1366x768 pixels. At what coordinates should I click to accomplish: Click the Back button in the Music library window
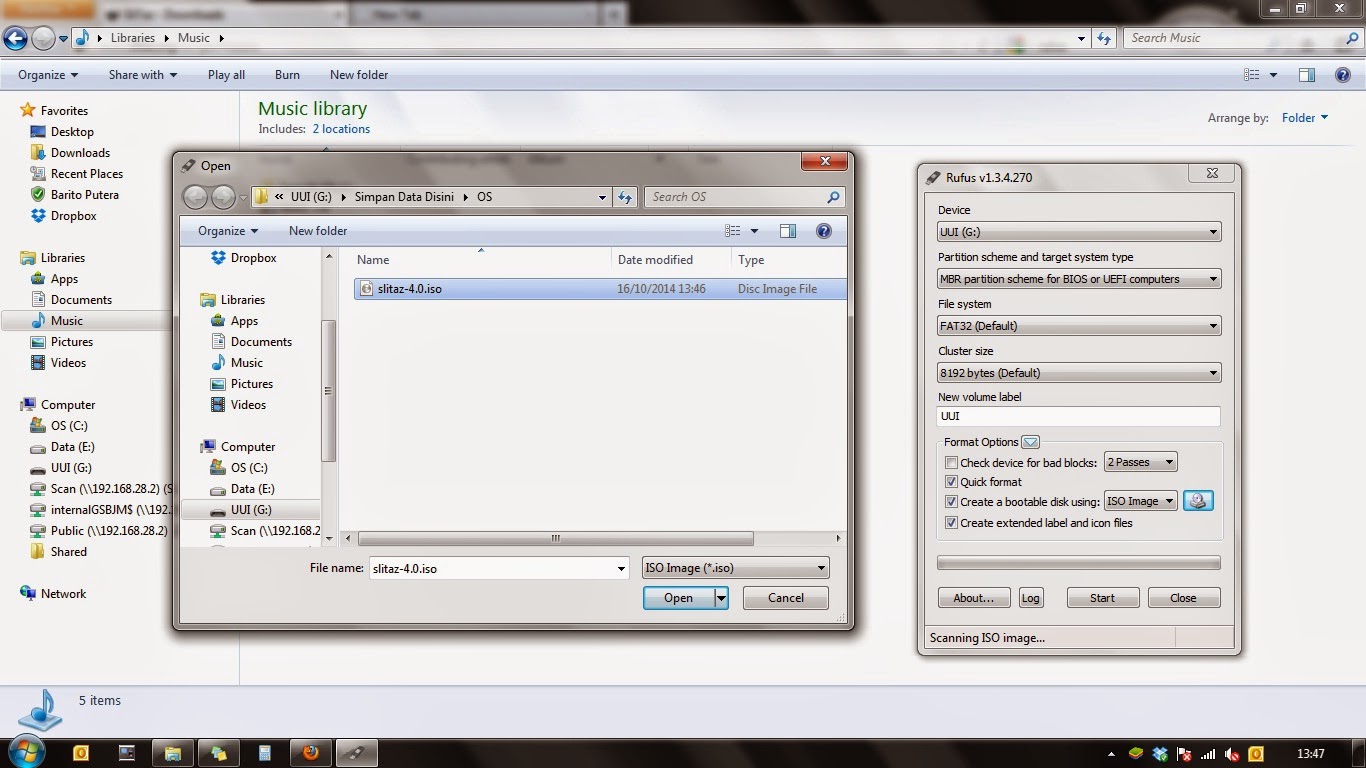15,38
